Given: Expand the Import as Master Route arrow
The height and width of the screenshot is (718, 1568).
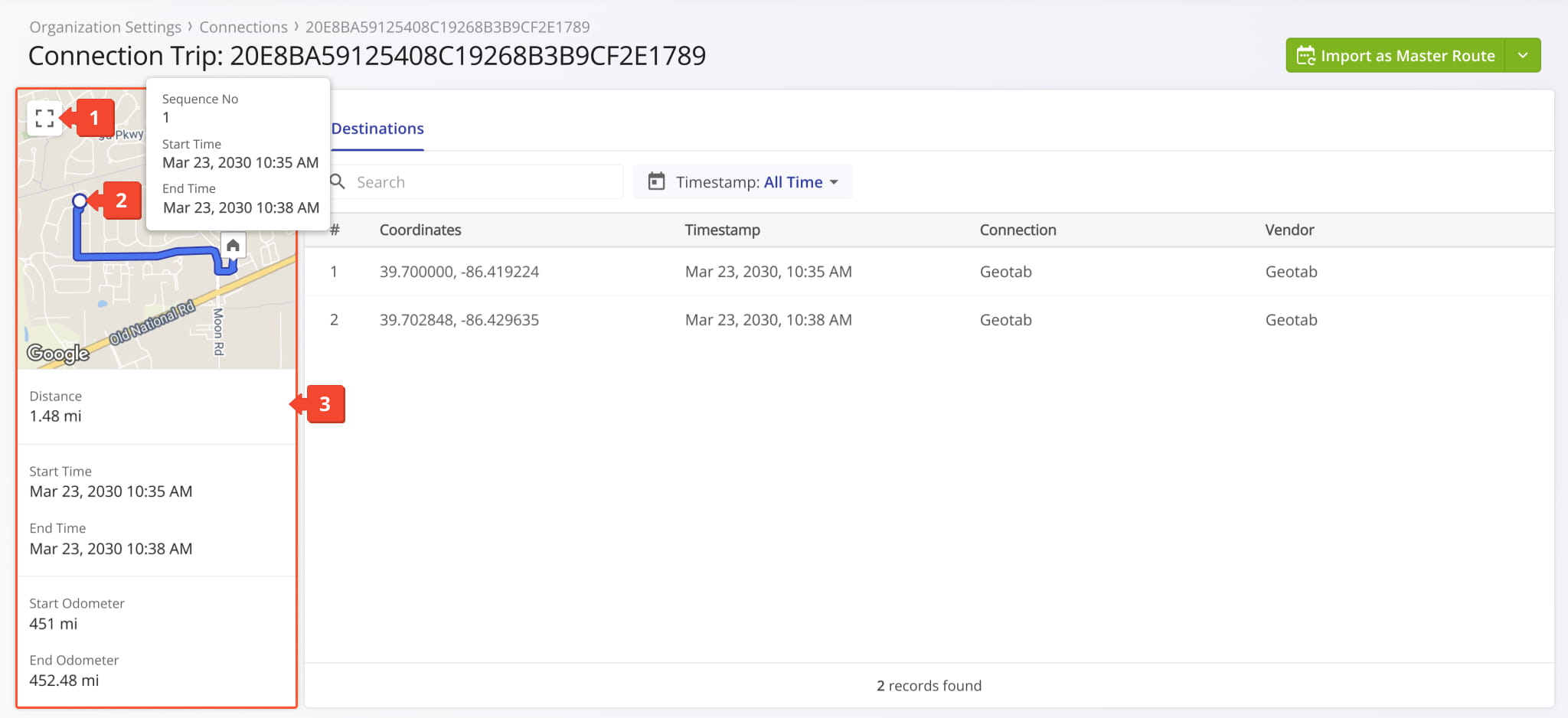Looking at the screenshot, I should click(x=1523, y=56).
